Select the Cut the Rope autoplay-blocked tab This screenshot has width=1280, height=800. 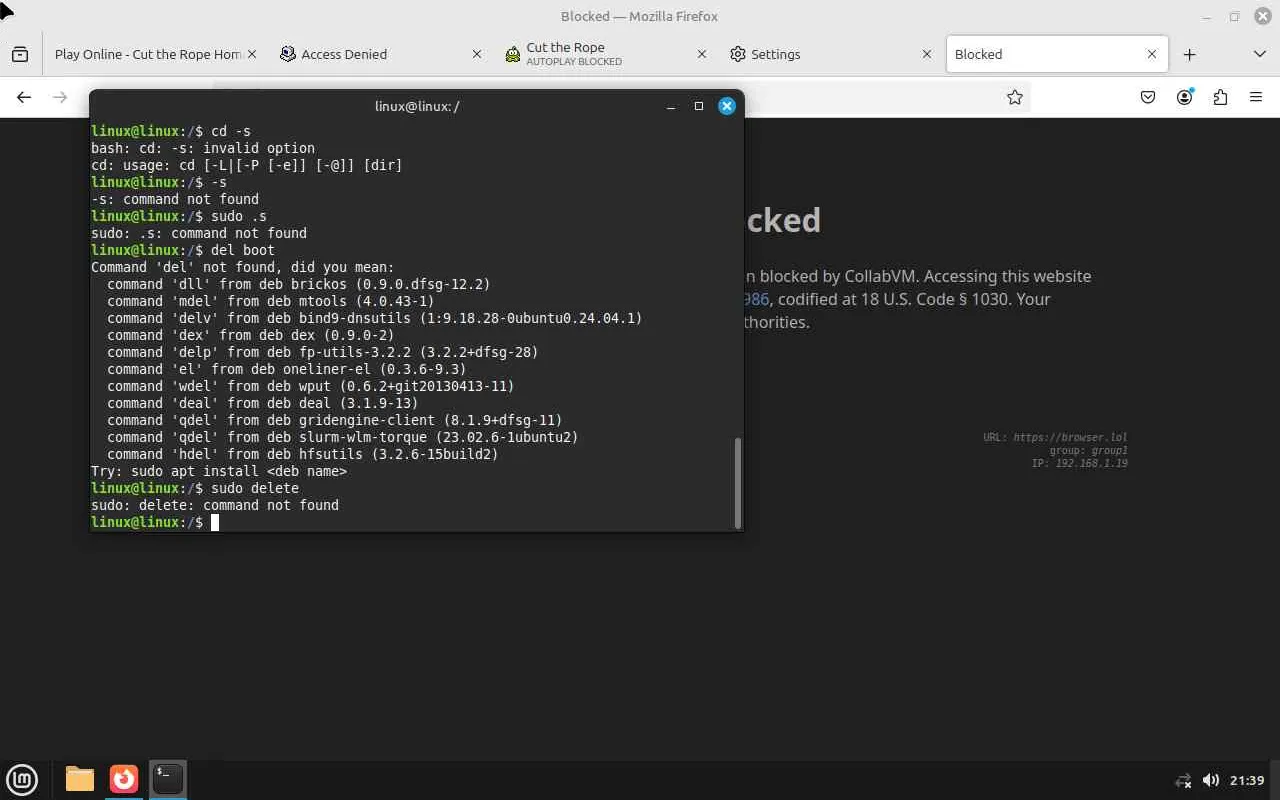coord(605,54)
